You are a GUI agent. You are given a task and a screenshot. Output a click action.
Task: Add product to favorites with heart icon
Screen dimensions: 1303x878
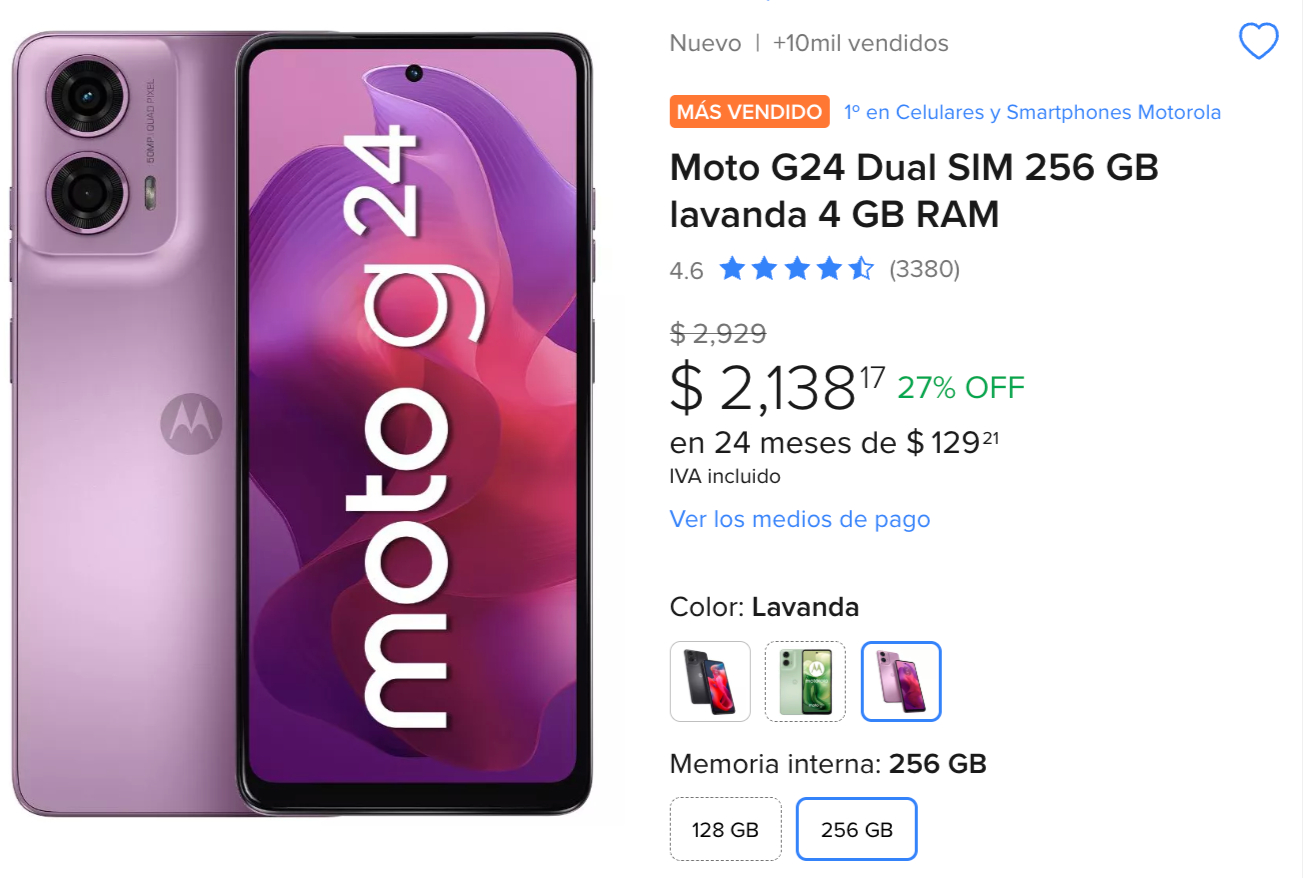(x=1258, y=42)
